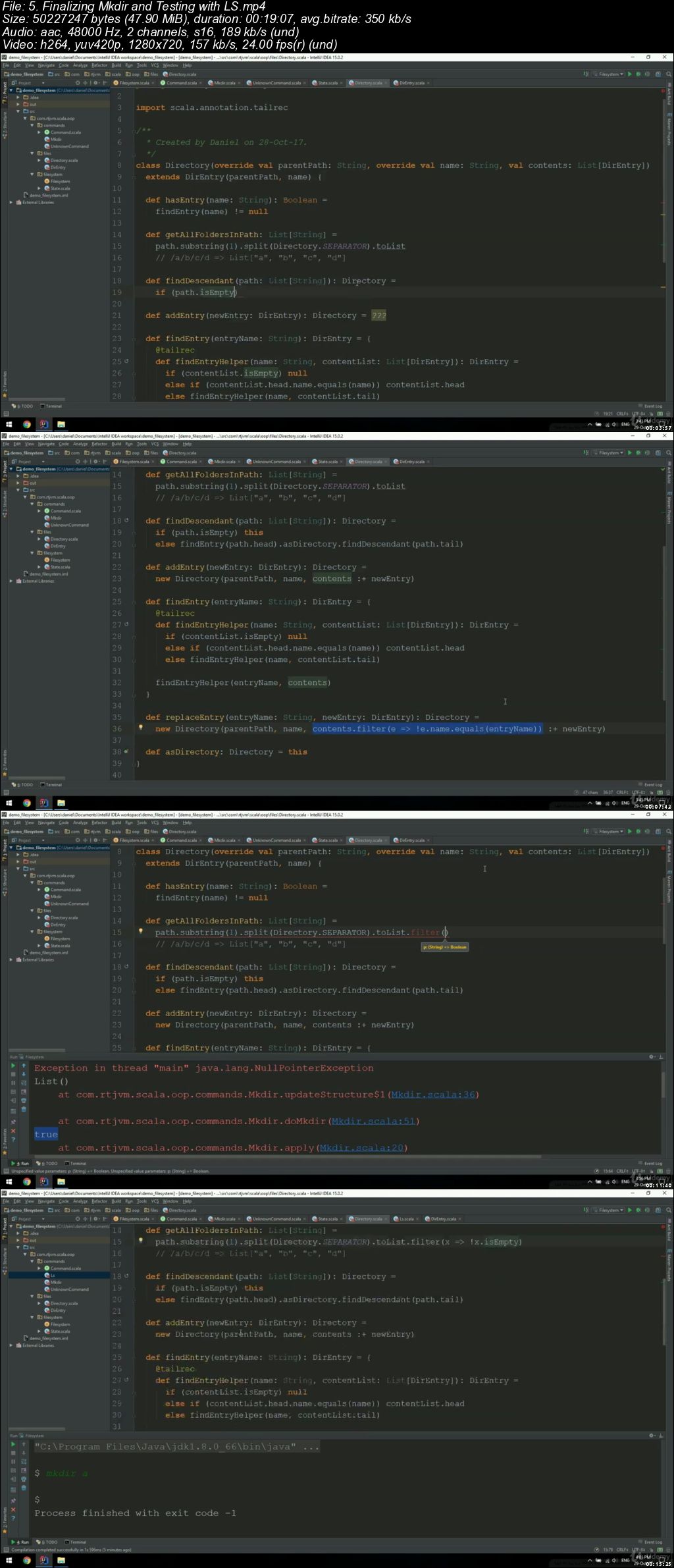Image resolution: width=674 pixels, height=1568 pixels.
Task: Open Filesystem run configuration dropdown in first frame
Action: coord(609,74)
